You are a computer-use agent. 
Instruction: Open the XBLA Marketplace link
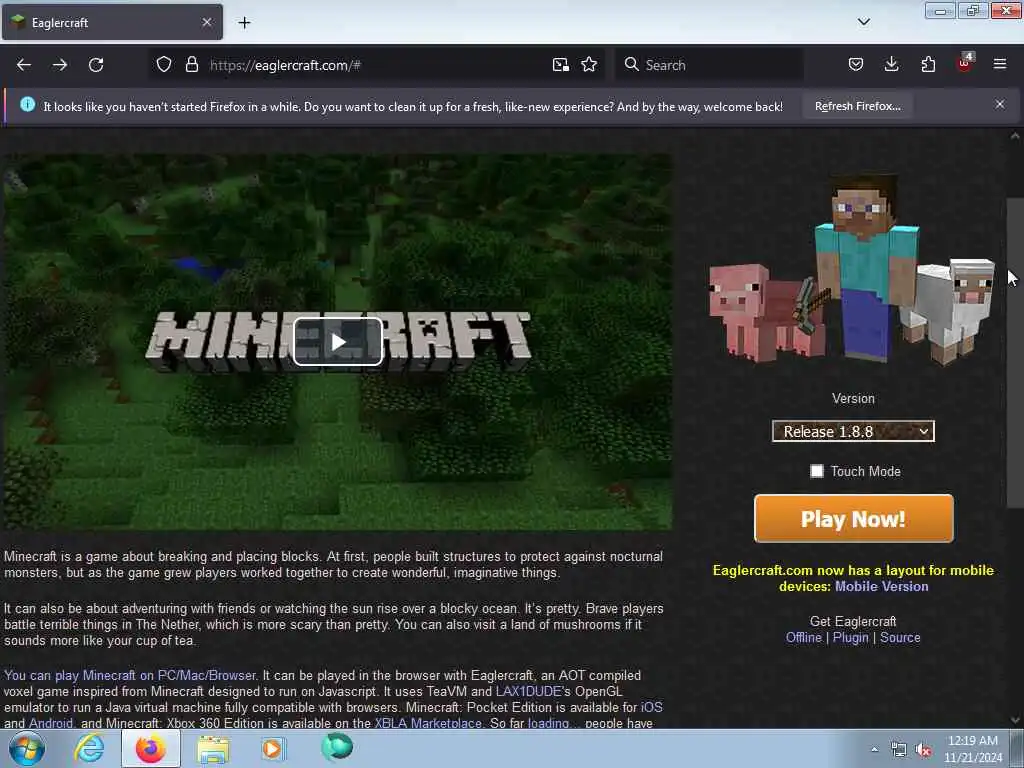click(x=428, y=723)
